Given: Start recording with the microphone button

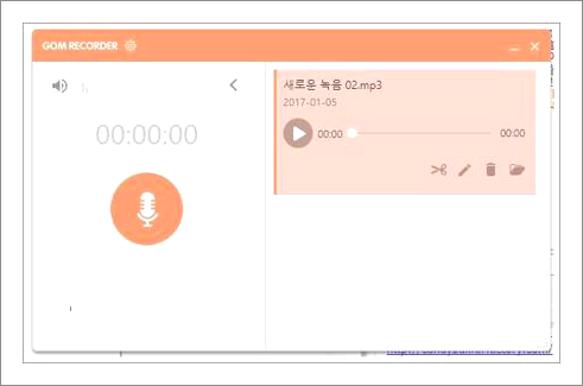Looking at the screenshot, I should (147, 209).
